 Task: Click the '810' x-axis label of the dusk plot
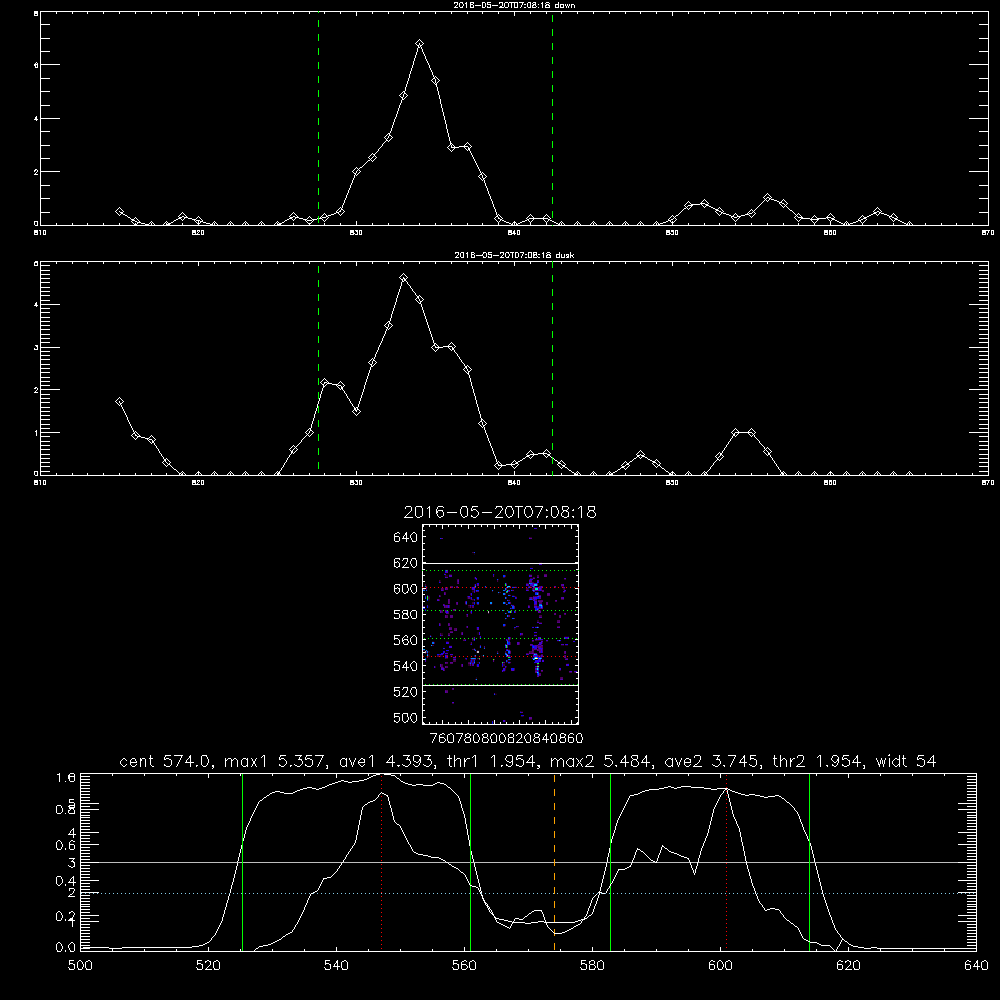click(40, 483)
